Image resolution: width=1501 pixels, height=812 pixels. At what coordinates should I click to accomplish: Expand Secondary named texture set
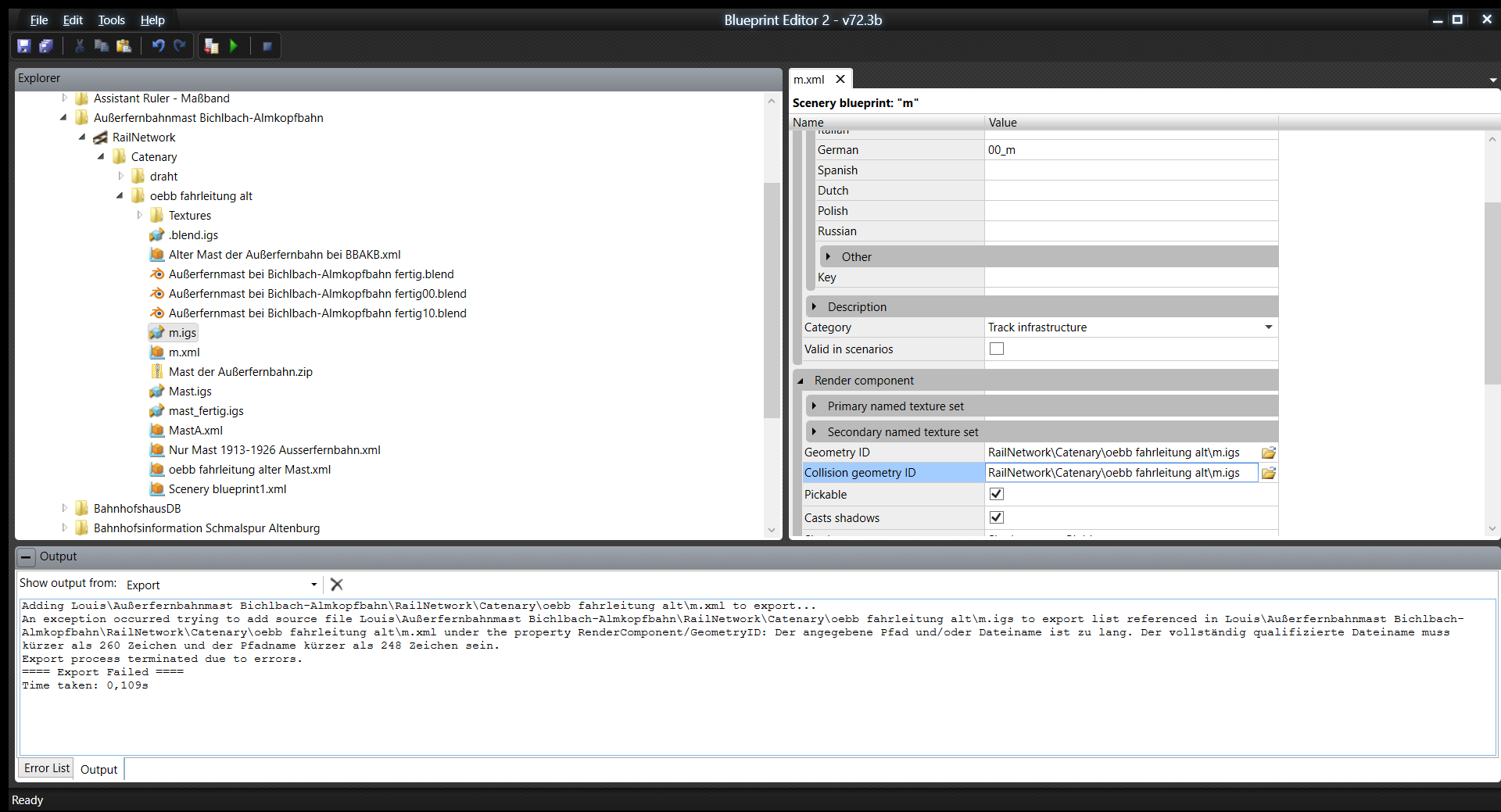pyautogui.click(x=814, y=432)
